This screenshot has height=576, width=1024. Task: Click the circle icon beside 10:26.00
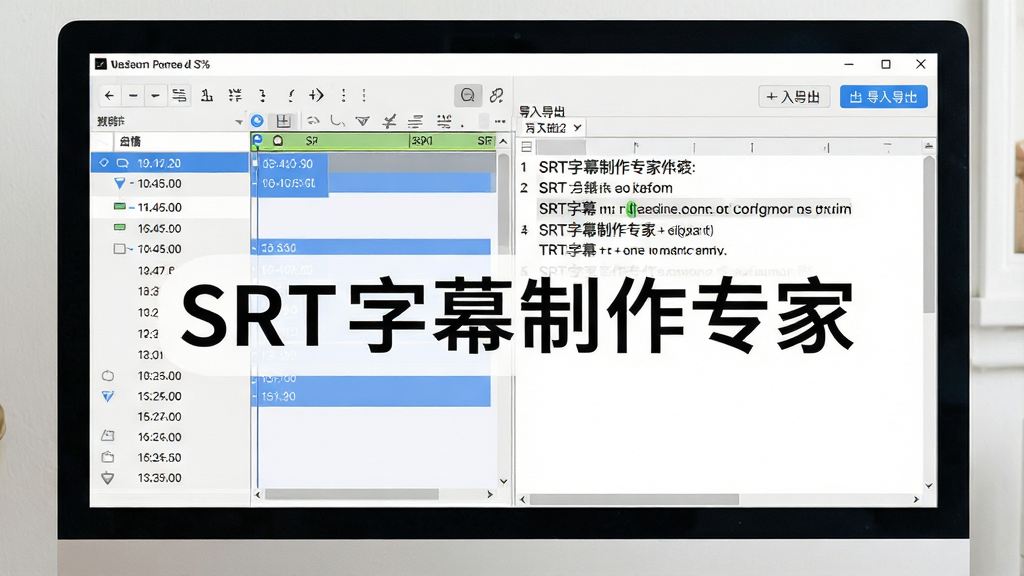coord(108,376)
